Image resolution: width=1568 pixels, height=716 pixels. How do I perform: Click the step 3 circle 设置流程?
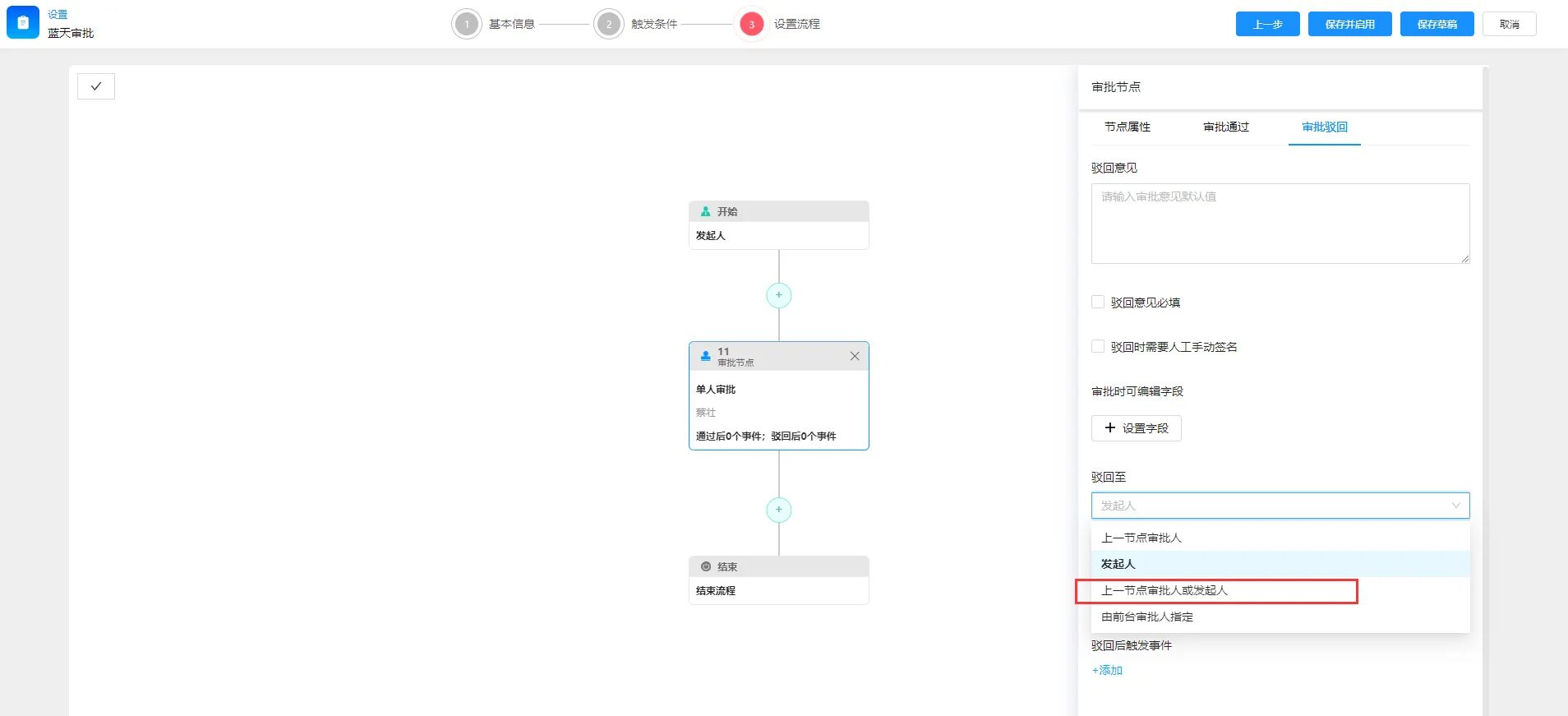pos(751,25)
